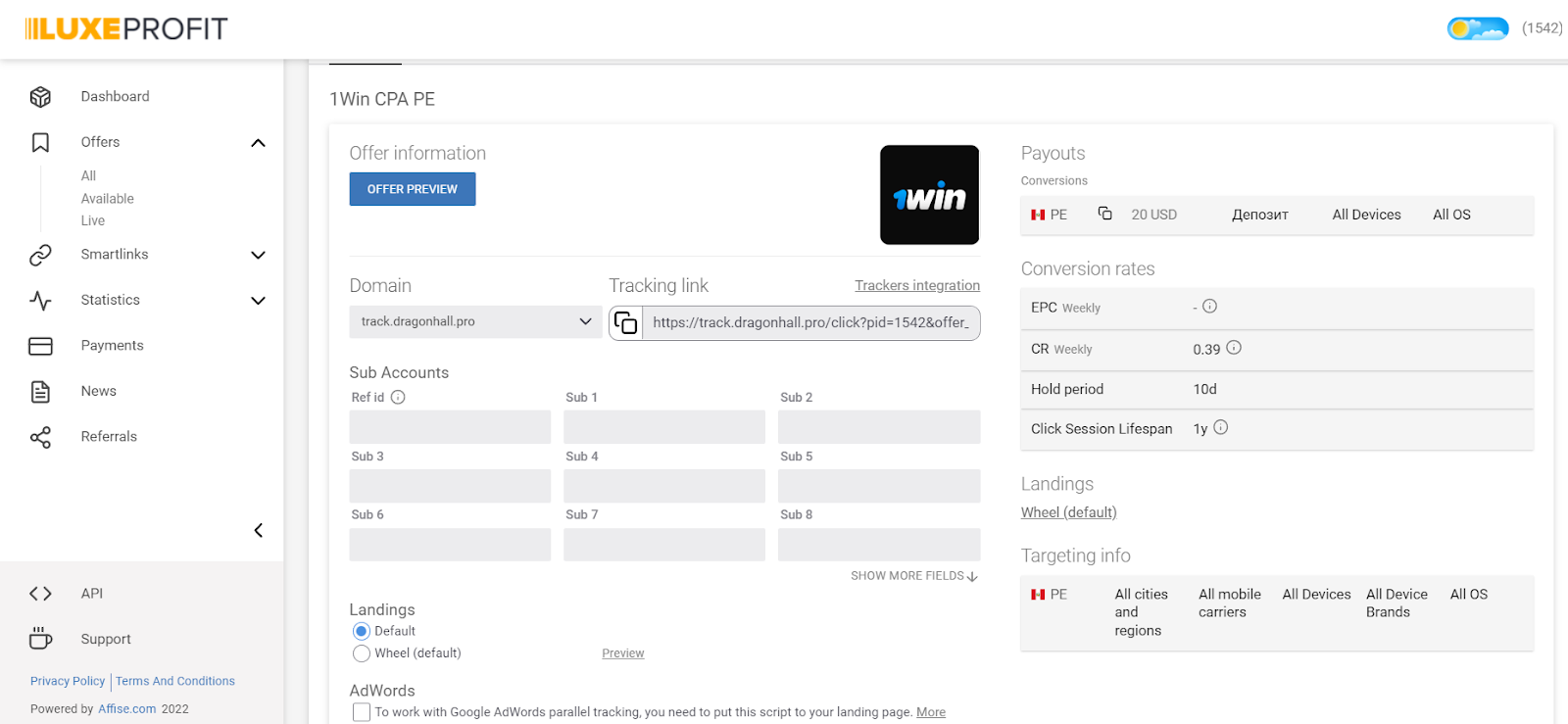Copy the tracking link with copy icon
Viewport: 1568px width, 724px height.
(625, 322)
